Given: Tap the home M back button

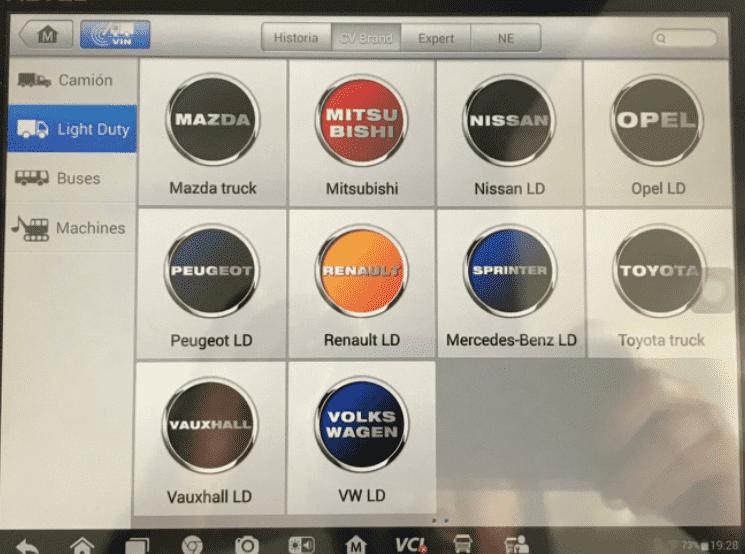Looking at the screenshot, I should coord(46,35).
